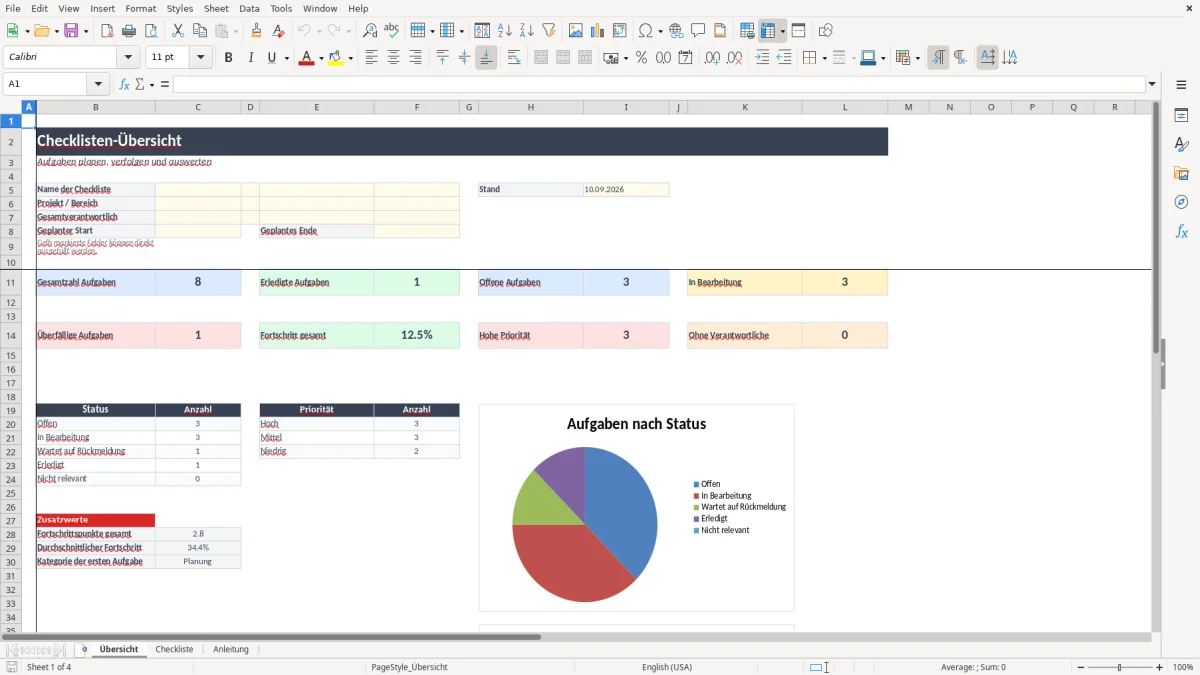Image resolution: width=1200 pixels, height=675 pixels.
Task: Click English (USA) language in status bar
Action: [667, 667]
